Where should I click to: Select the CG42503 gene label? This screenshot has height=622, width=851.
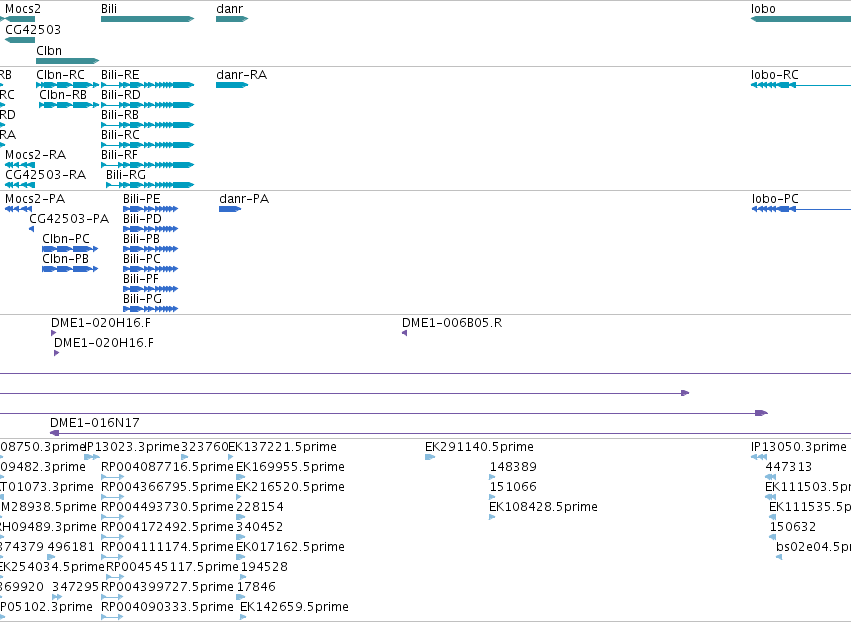point(33,30)
